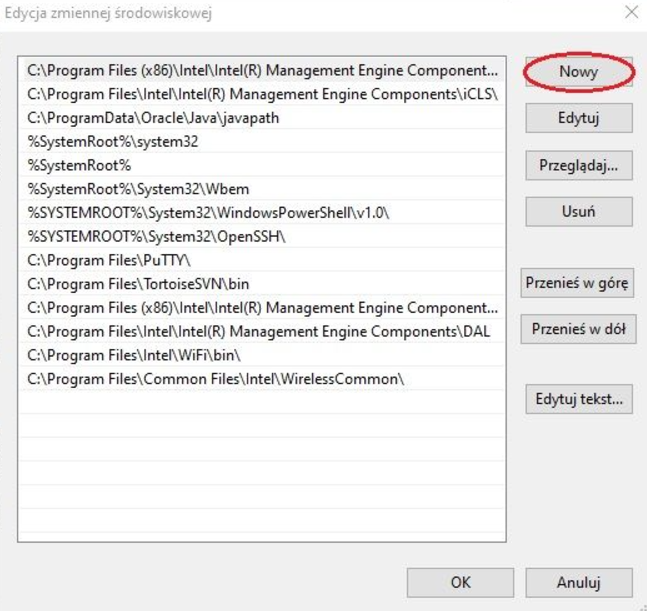Viewport: 647px width, 611px height.
Task: Select the Intel WirelessCommon path entry
Action: (x=215, y=379)
